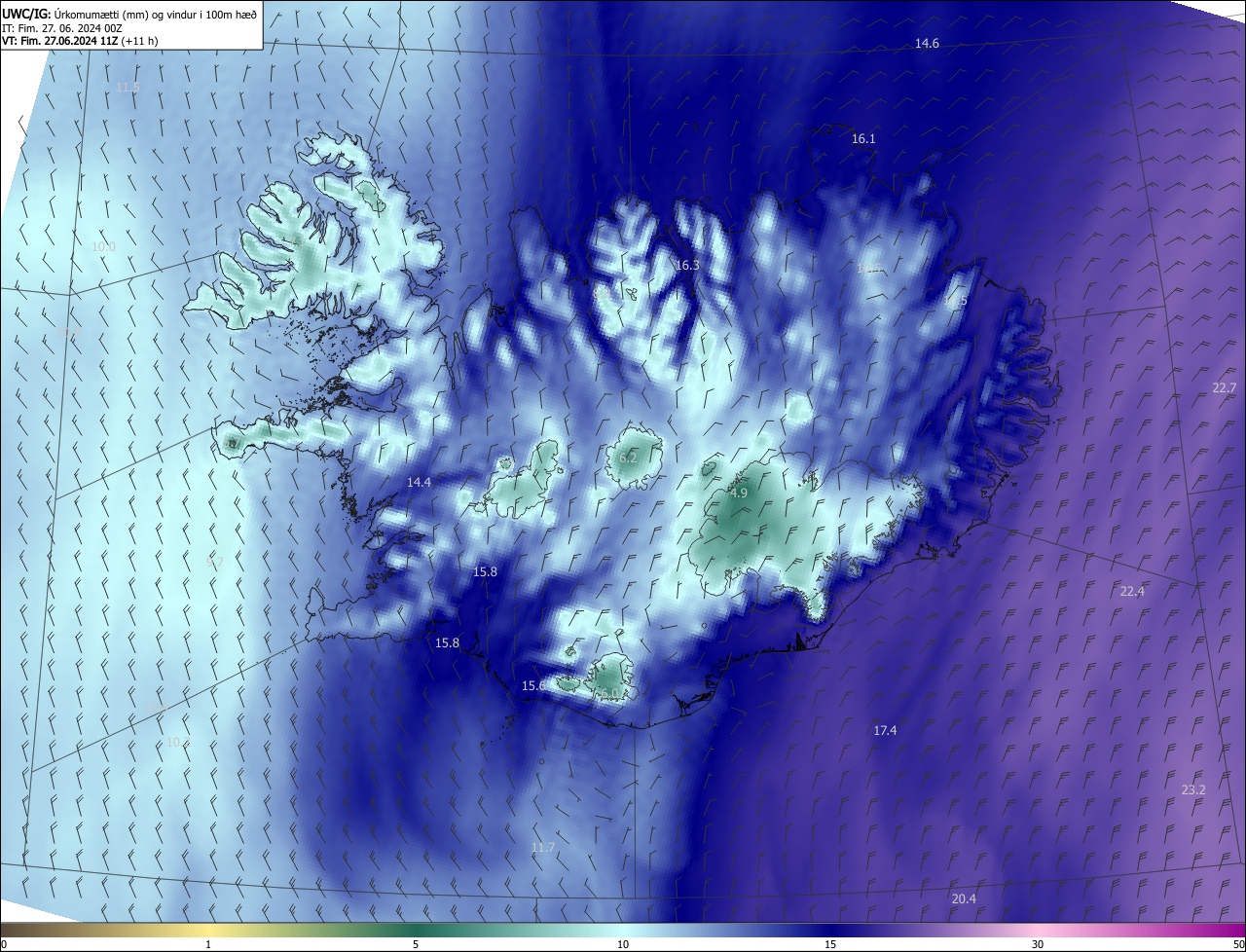The image size is (1246, 952).
Task: Click the colorbar tick label 30
Action: [x=1038, y=945]
